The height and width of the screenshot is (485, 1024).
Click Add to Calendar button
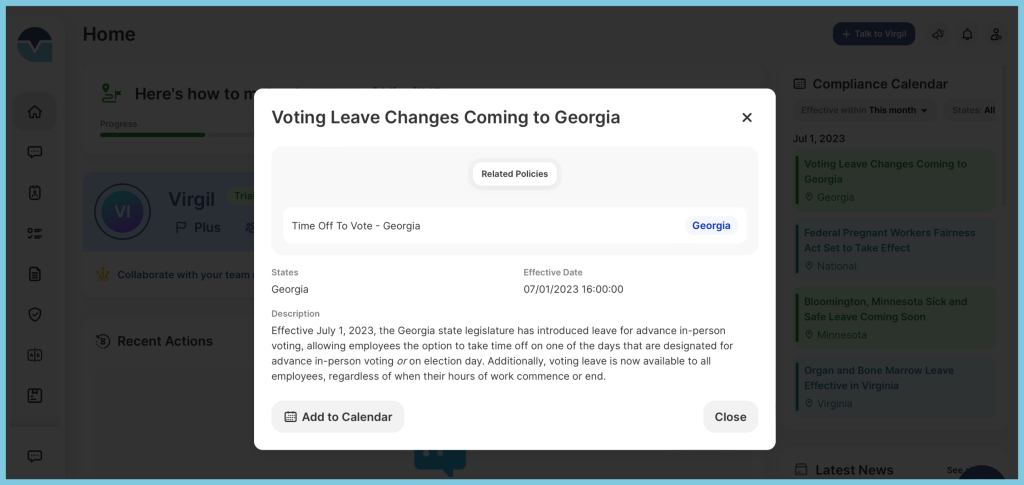click(x=338, y=416)
